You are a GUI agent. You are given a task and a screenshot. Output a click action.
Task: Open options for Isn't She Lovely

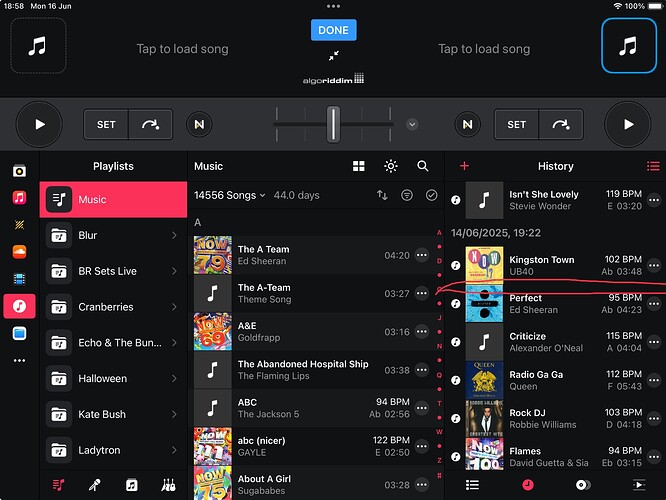click(x=654, y=200)
